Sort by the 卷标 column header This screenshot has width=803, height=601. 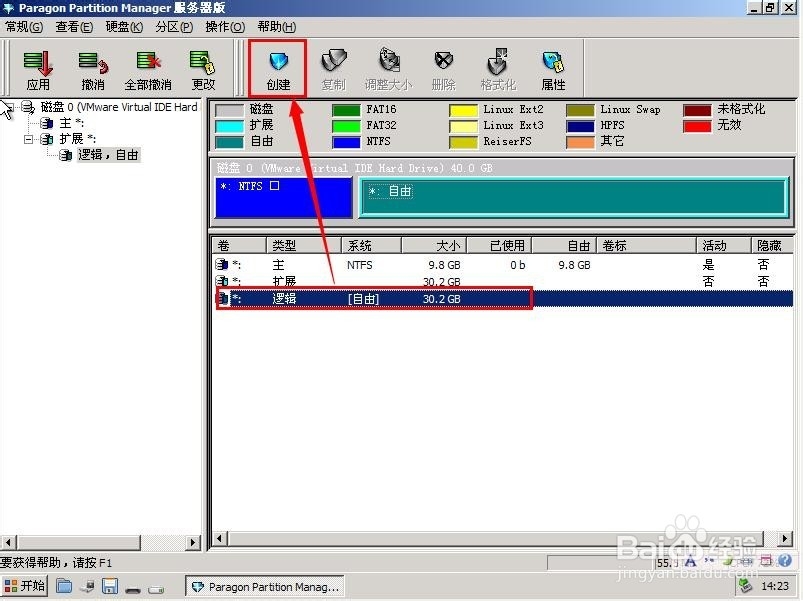pyautogui.click(x=646, y=246)
